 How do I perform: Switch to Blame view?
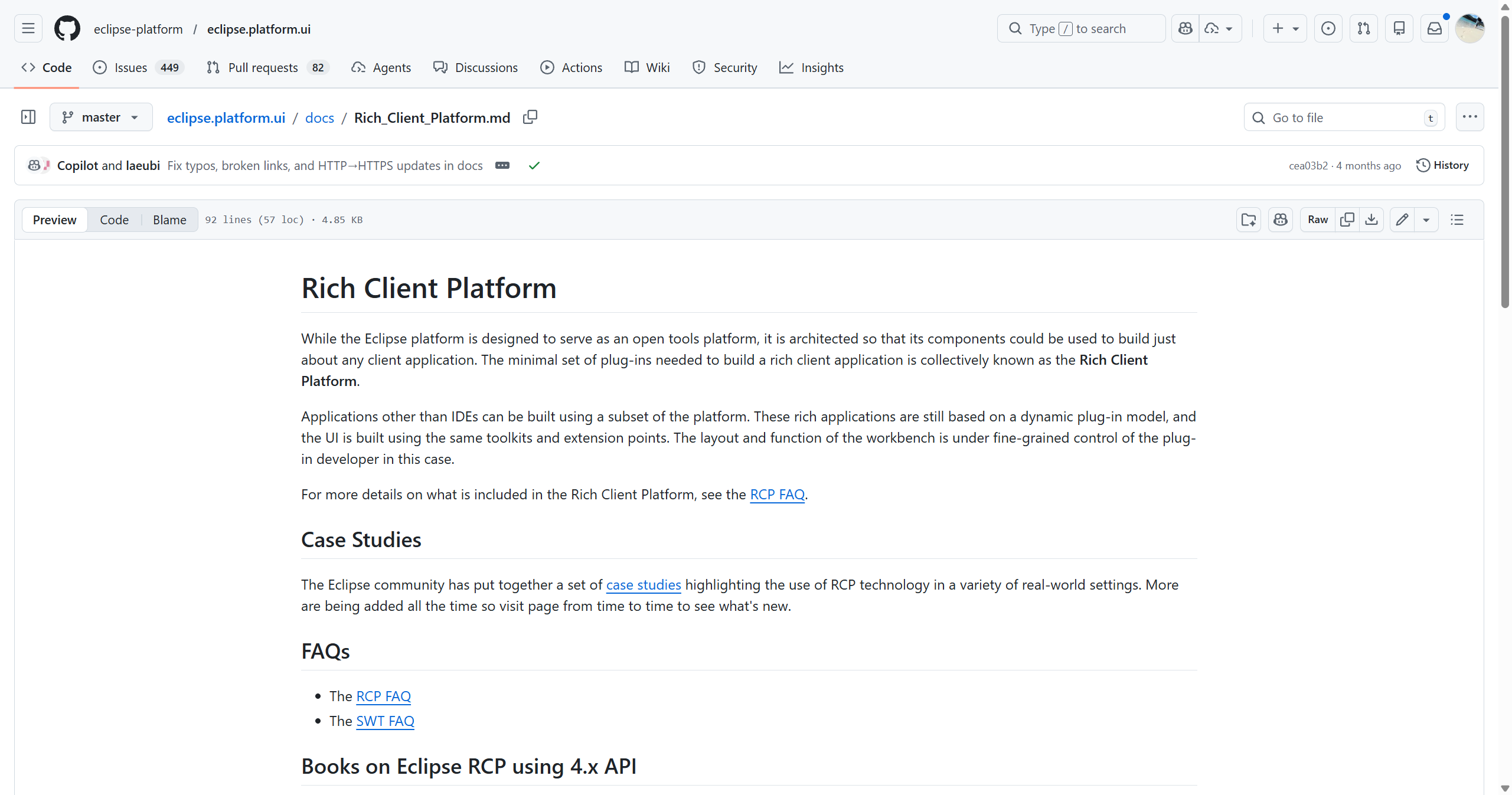click(169, 220)
